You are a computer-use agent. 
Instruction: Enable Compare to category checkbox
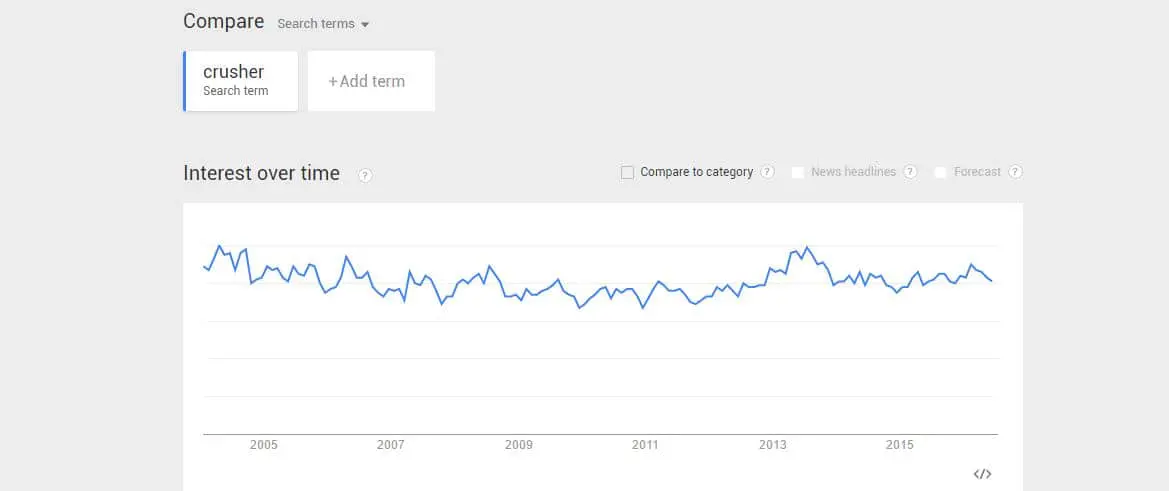(x=627, y=173)
